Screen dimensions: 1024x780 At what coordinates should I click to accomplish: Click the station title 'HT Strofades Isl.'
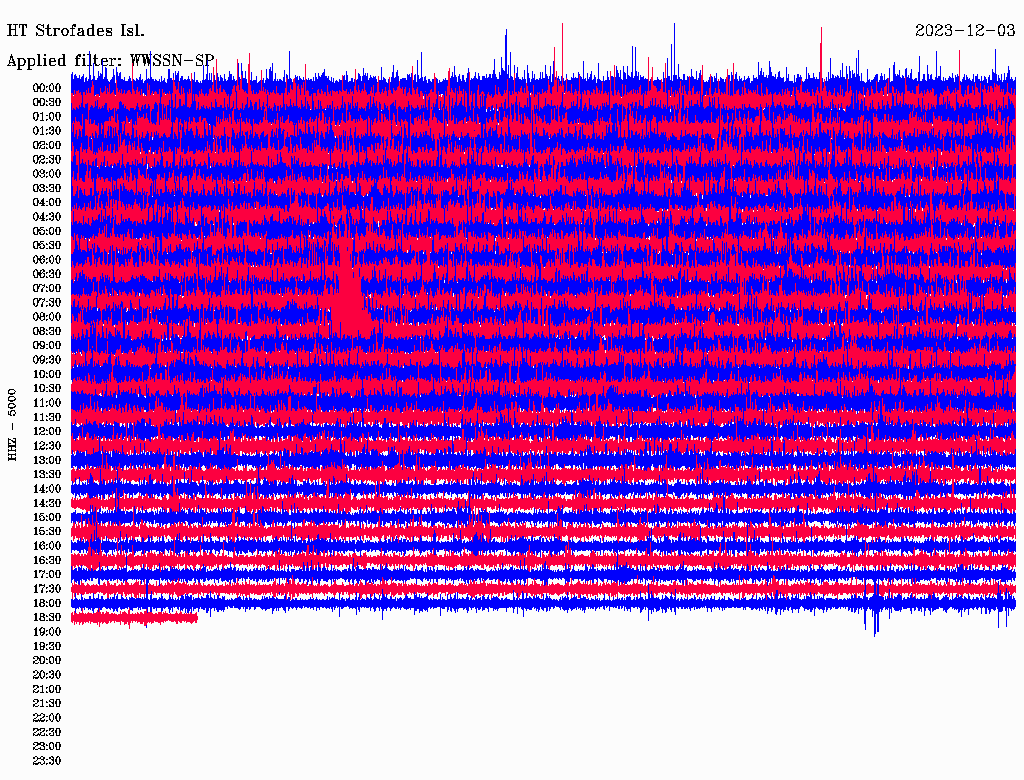(76, 31)
